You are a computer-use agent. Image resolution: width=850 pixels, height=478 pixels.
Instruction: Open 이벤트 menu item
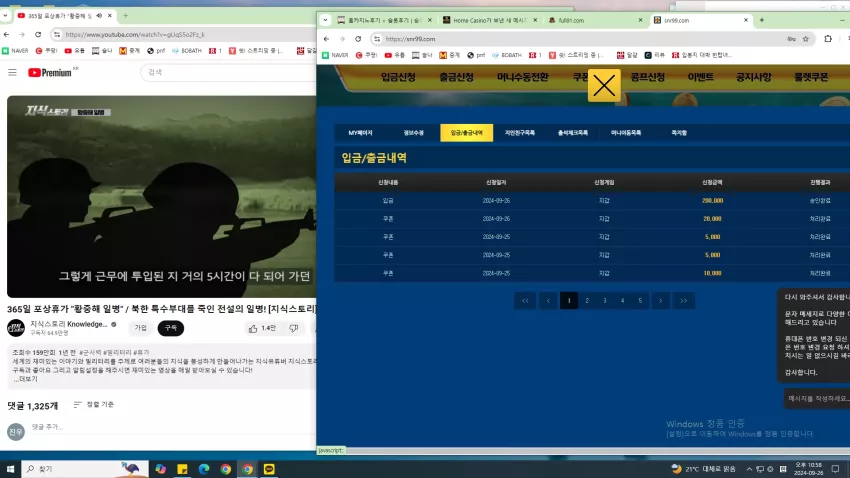(700, 77)
